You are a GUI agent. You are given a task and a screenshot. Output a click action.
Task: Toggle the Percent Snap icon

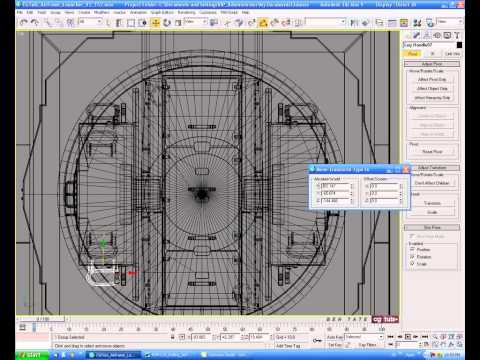click(275, 23)
